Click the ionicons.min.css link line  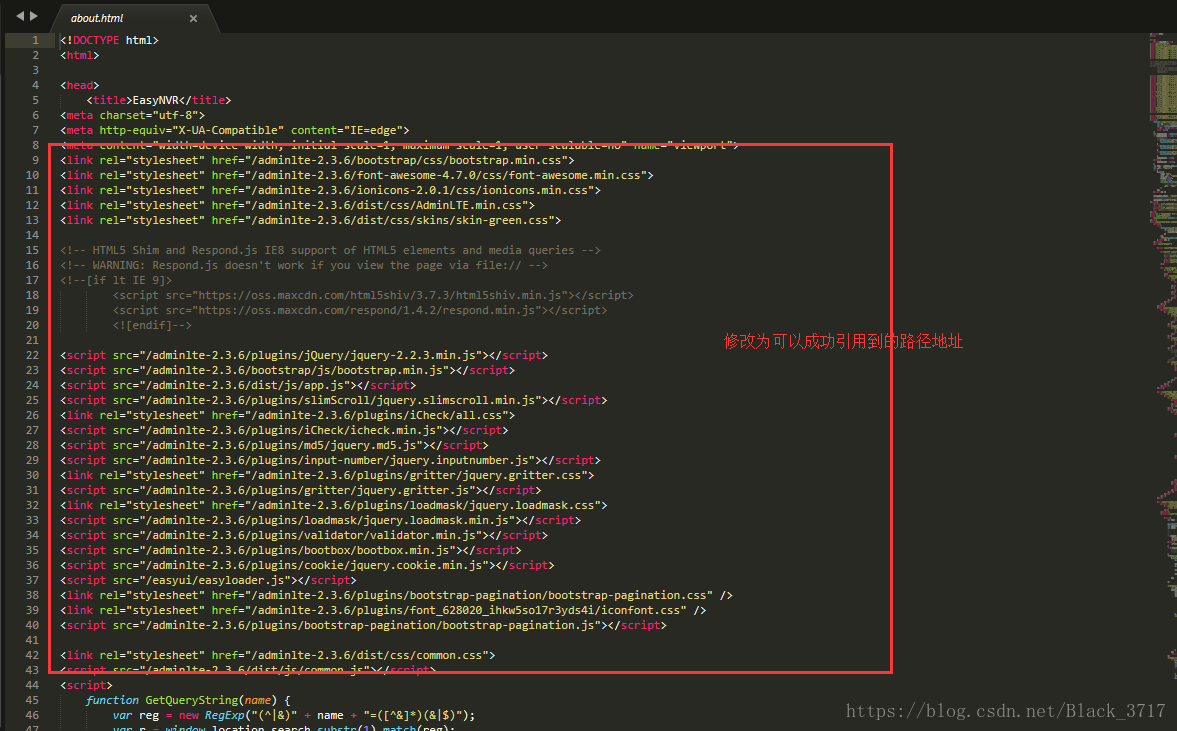pos(331,190)
